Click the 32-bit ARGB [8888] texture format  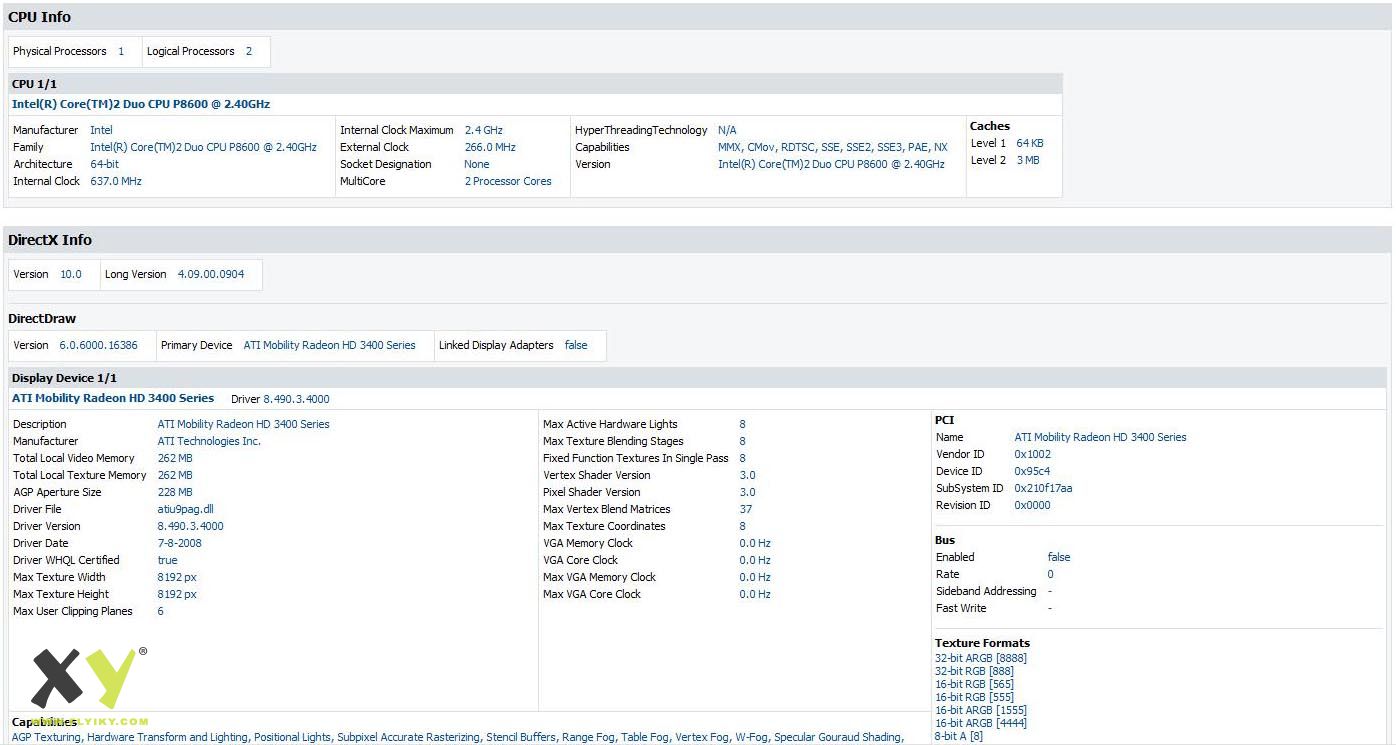981,658
